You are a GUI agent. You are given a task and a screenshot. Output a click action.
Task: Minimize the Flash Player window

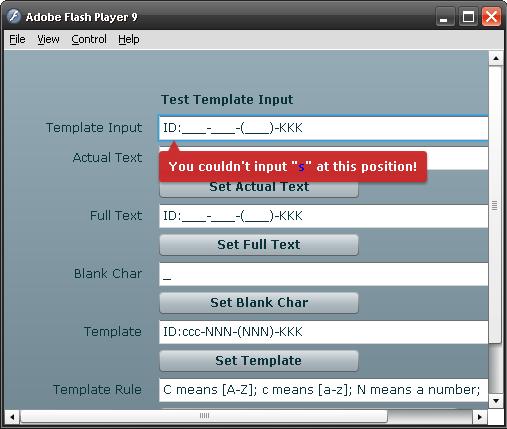coord(444,17)
